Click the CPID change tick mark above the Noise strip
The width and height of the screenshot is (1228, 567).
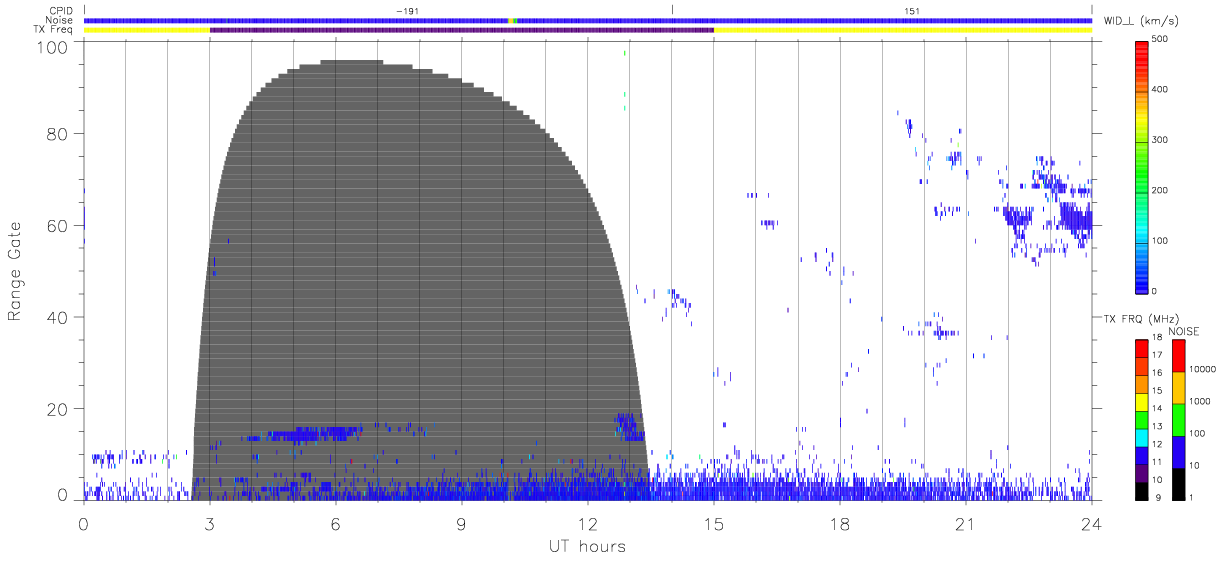pos(672,11)
